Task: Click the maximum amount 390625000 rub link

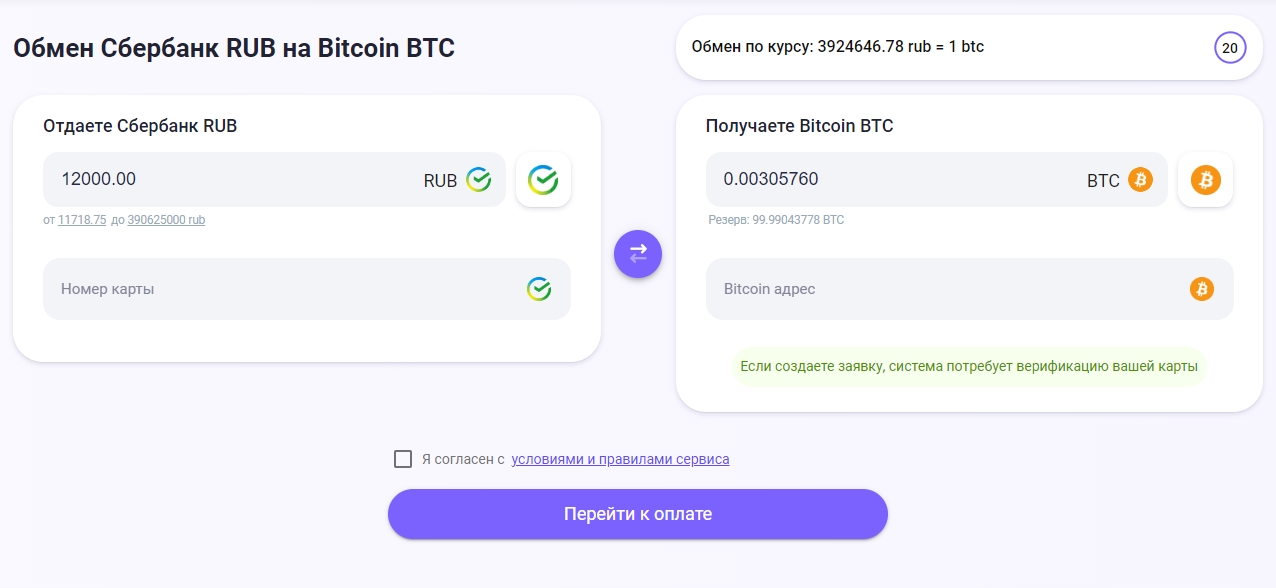Action: click(x=166, y=220)
